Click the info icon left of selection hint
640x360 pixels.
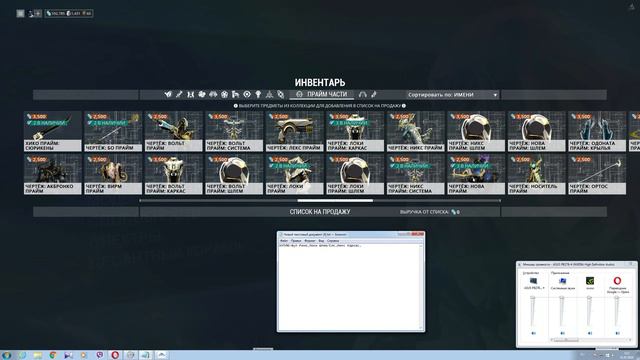(x=236, y=106)
